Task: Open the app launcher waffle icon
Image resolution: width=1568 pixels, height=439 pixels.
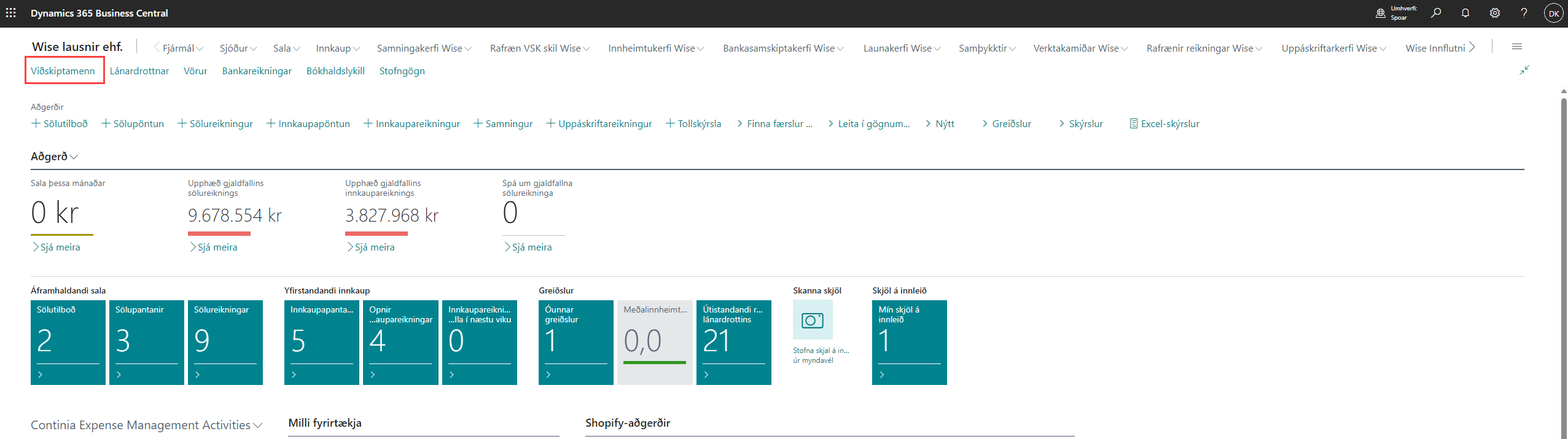Action: click(11, 13)
